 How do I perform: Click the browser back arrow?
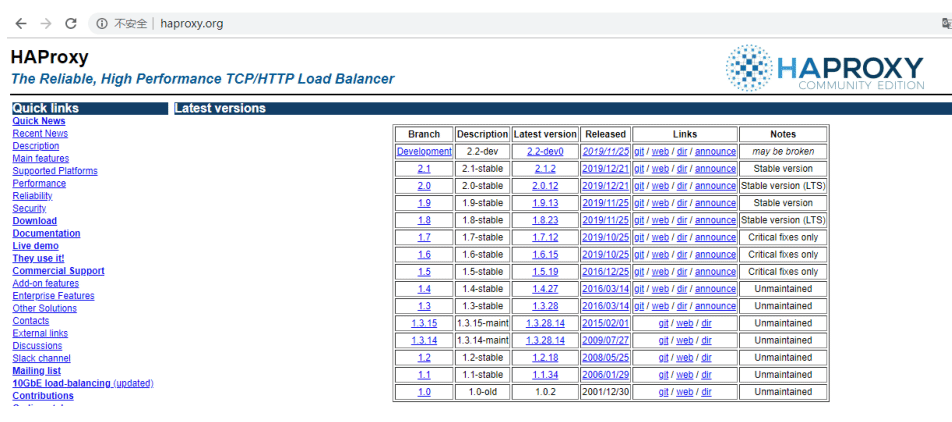[x=21, y=24]
